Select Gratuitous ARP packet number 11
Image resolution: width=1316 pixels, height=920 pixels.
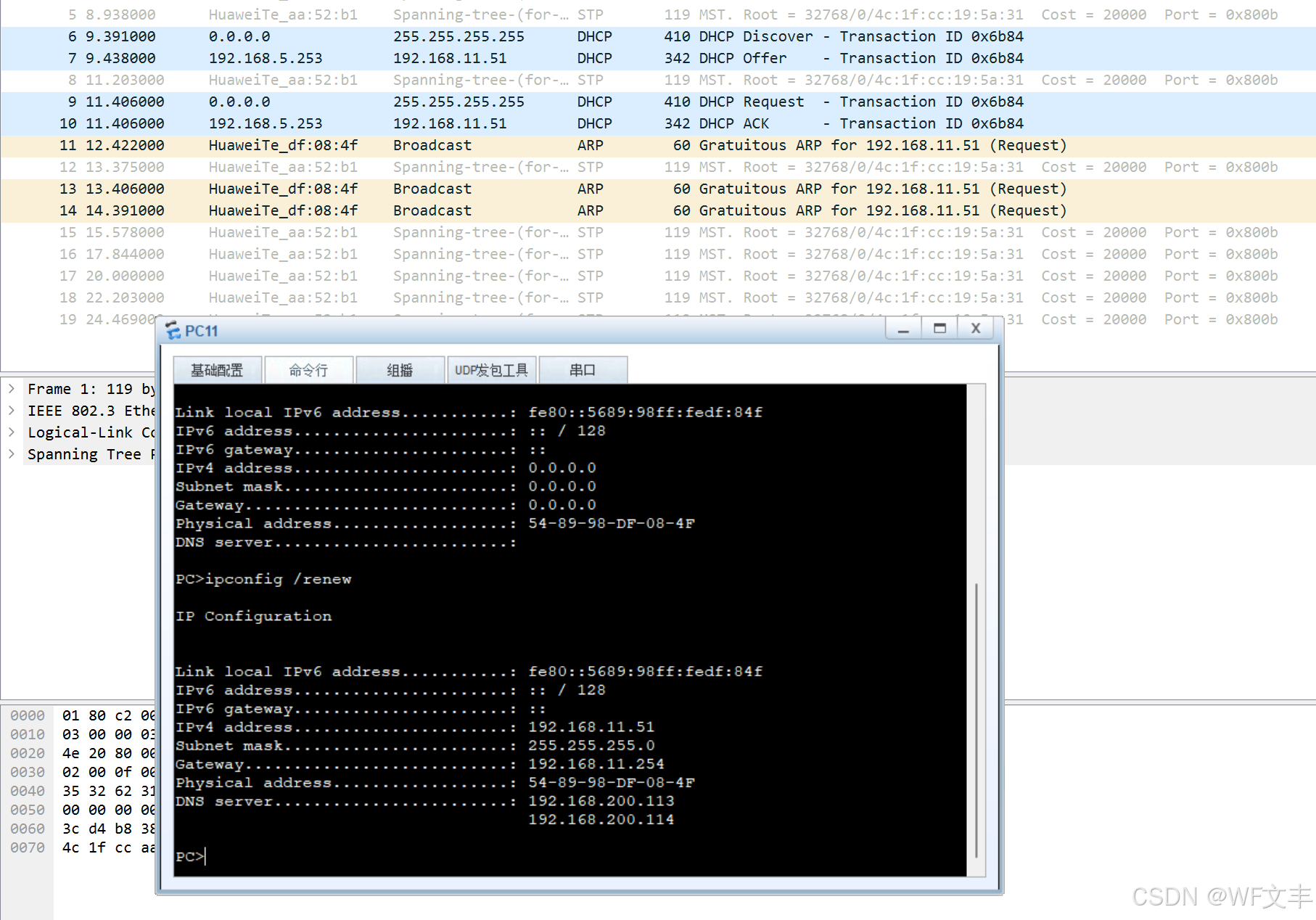point(658,145)
